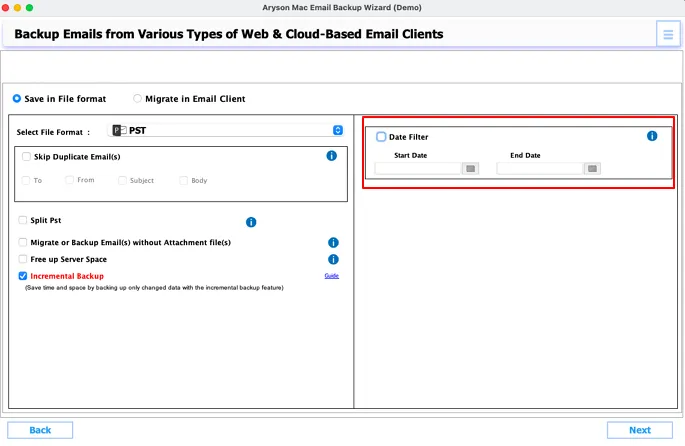
Task: Open the End Date calendar picker
Action: [x=592, y=168]
